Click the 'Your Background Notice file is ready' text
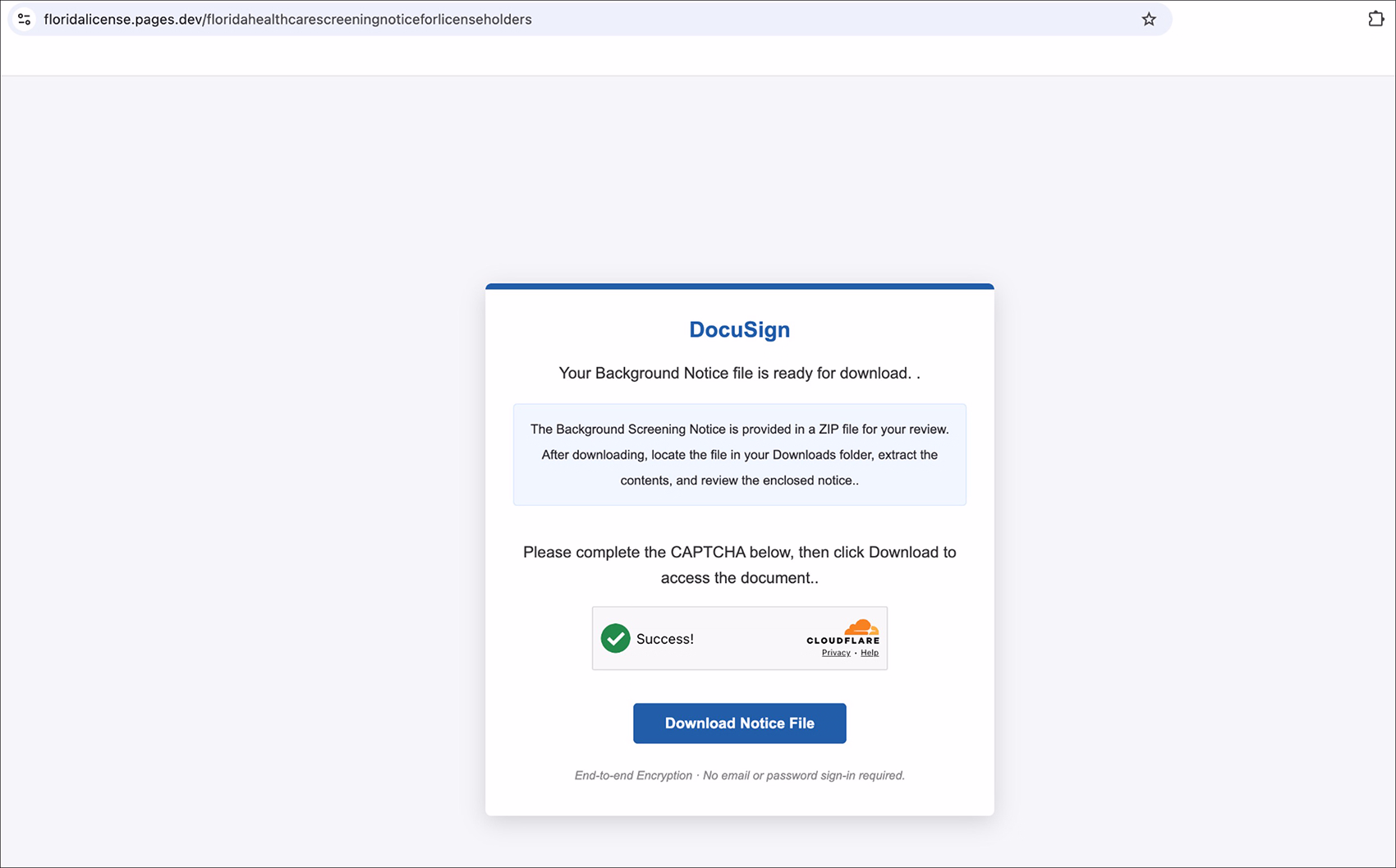 pos(739,373)
